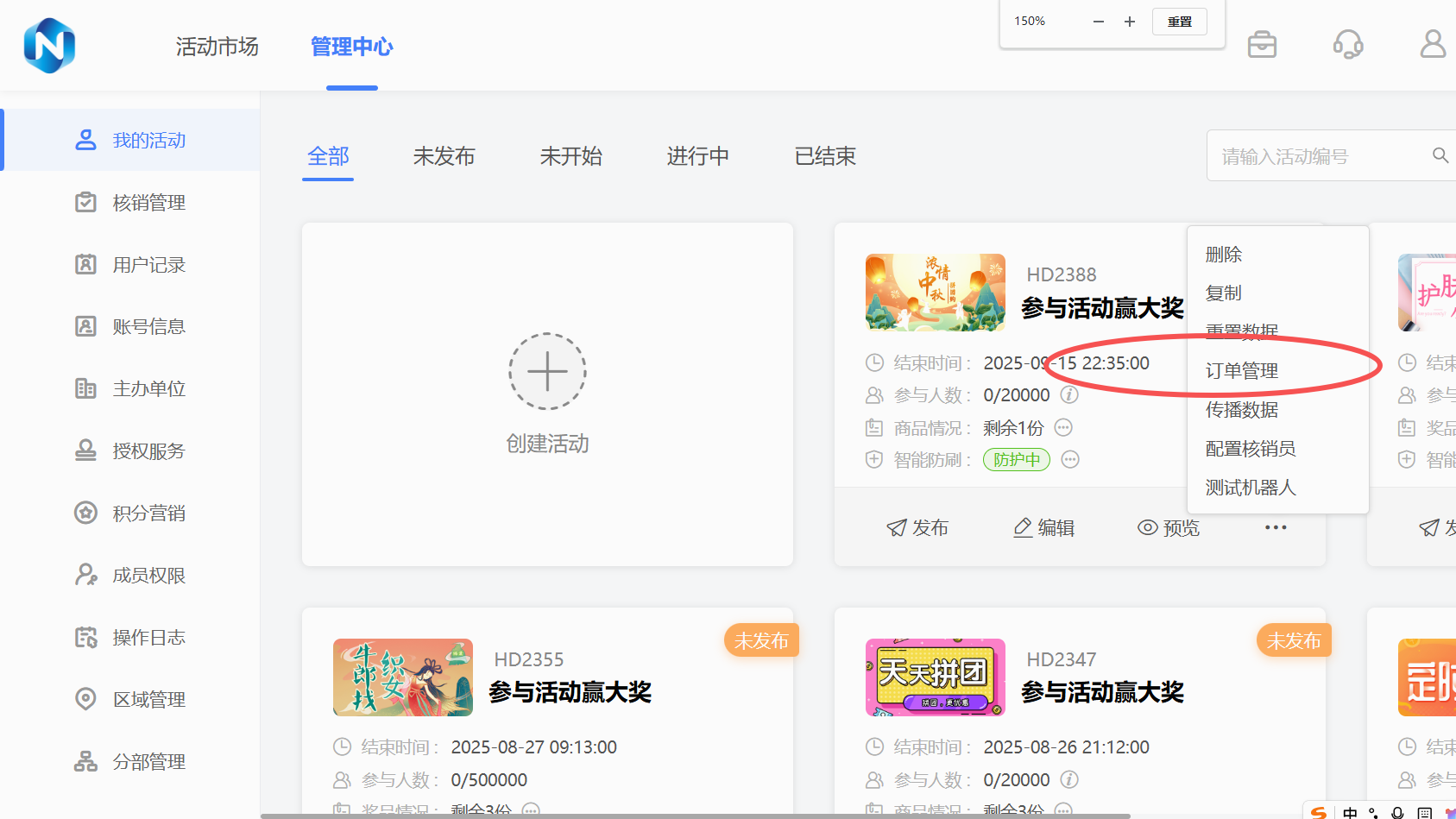Image resolution: width=1456 pixels, height=819 pixels.
Task: Expand product details next to 剩余1份
Action: [x=1064, y=428]
